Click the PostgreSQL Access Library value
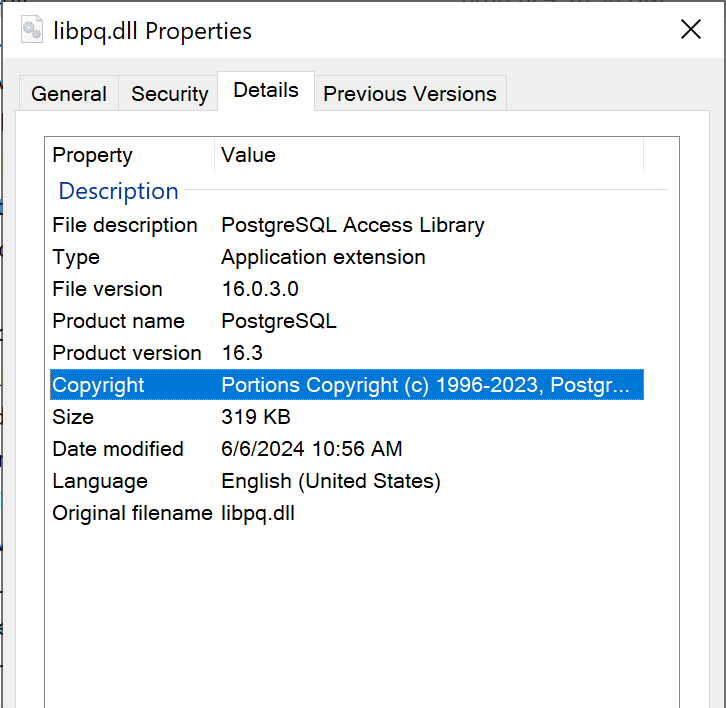Screen dimensions: 726x708 tap(352, 225)
